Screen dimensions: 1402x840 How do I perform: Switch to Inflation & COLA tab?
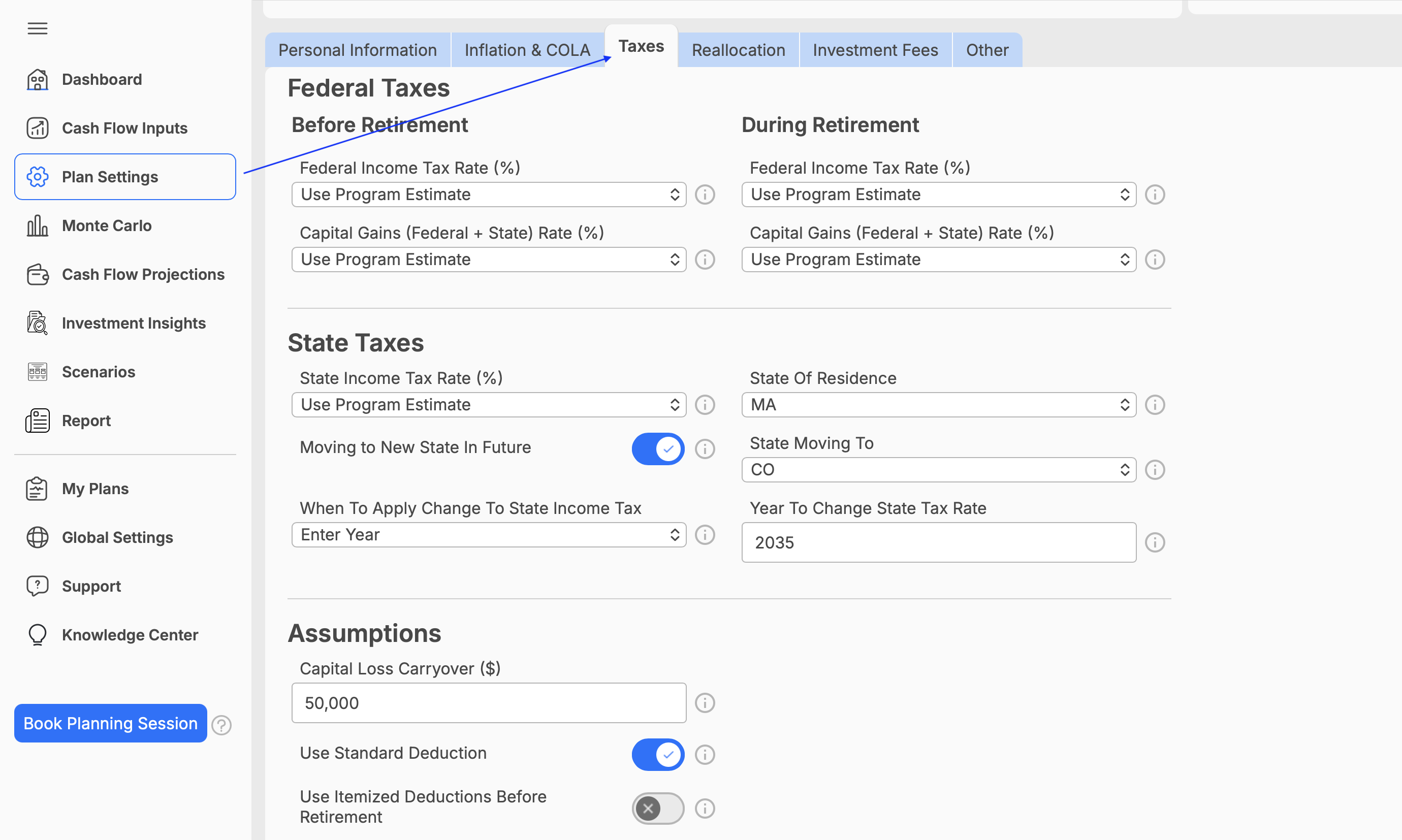527,50
